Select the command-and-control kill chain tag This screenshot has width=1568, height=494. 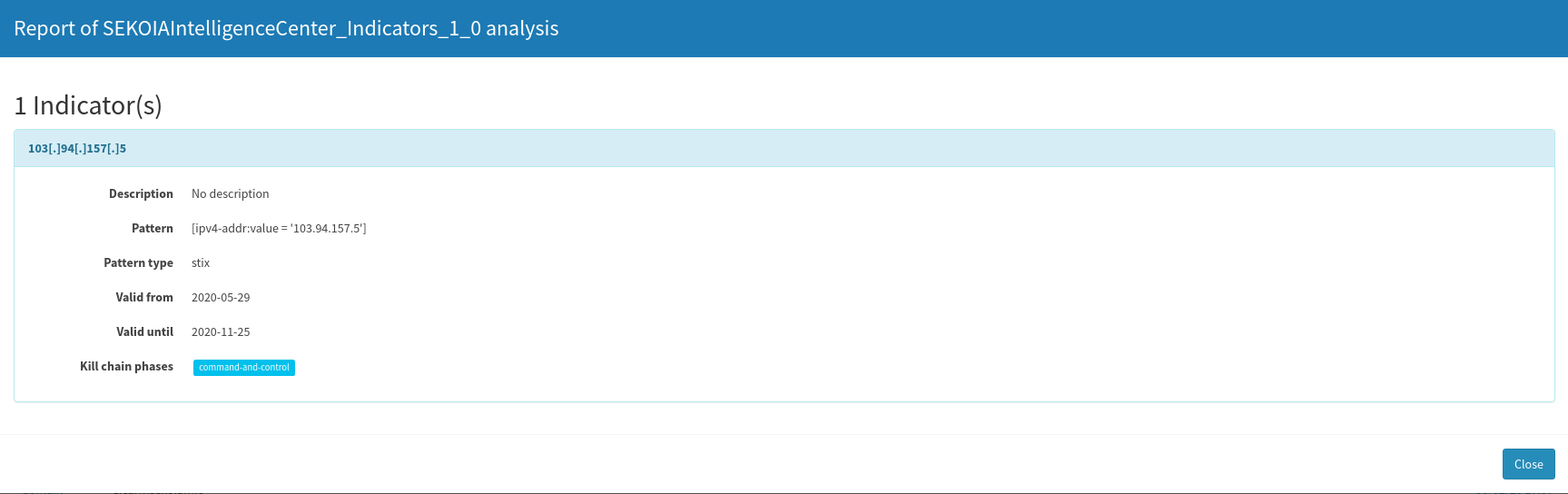[x=244, y=367]
